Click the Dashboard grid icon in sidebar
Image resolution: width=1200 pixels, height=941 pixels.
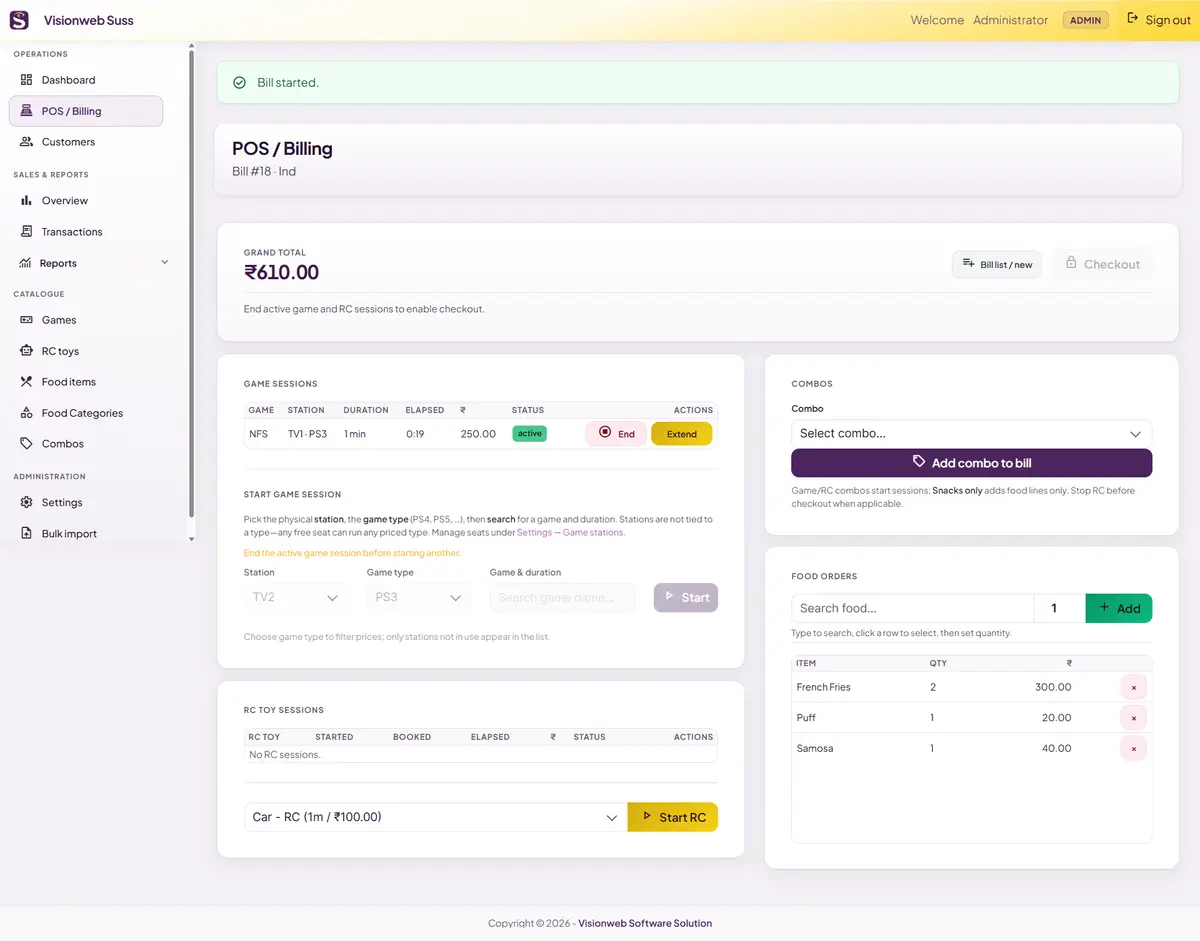point(27,80)
